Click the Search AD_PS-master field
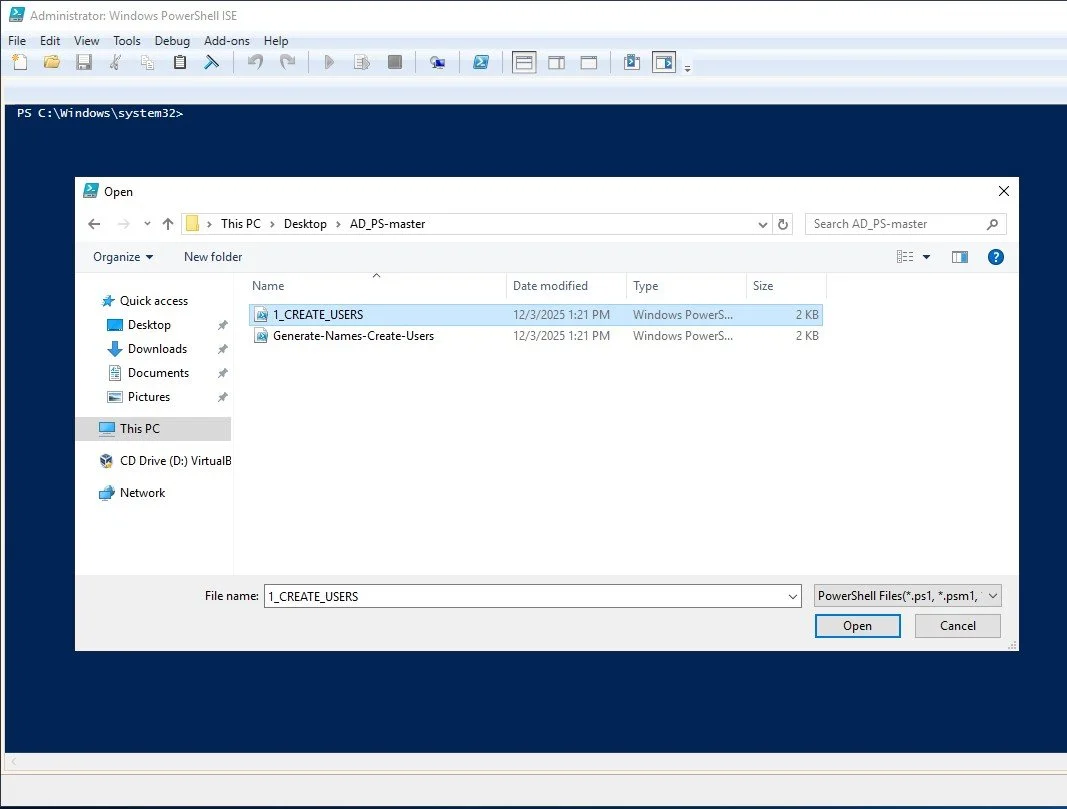 click(905, 224)
